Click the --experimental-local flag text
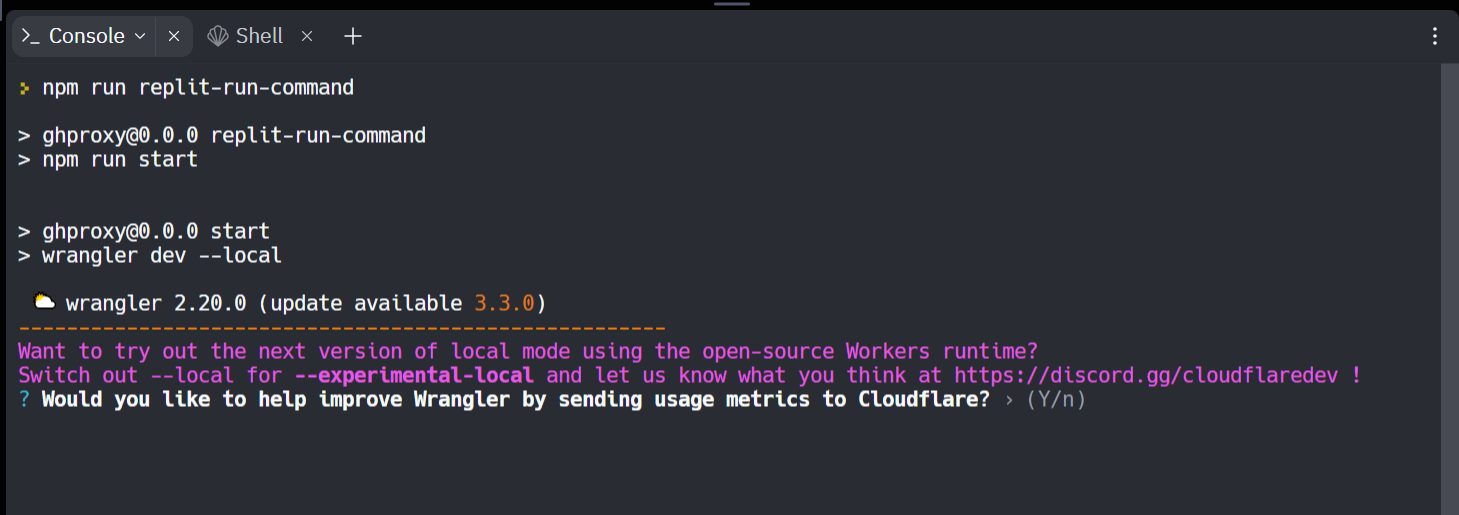Image resolution: width=1459 pixels, height=515 pixels. point(414,375)
